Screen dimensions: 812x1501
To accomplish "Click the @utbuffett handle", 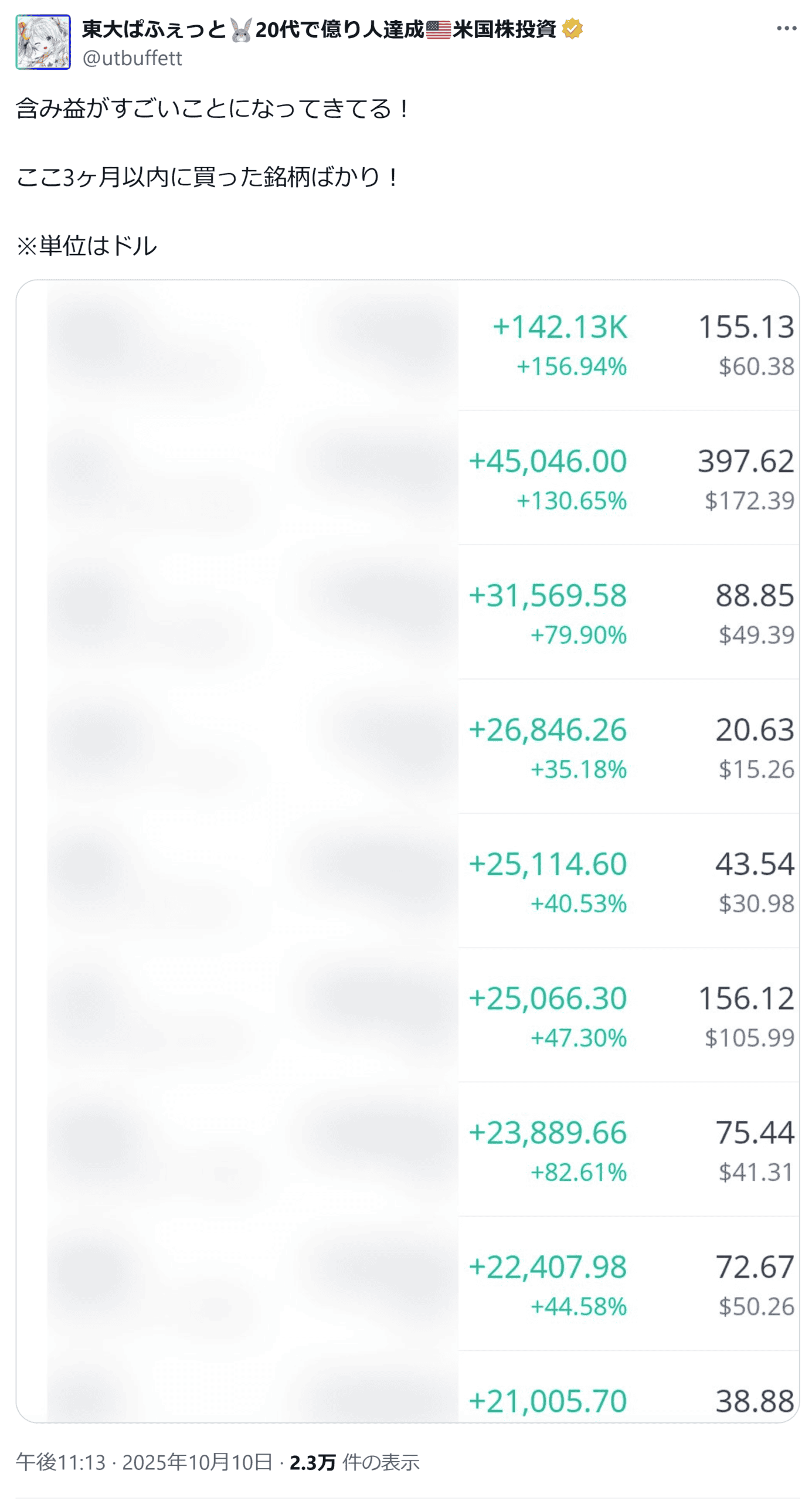I will (x=132, y=58).
